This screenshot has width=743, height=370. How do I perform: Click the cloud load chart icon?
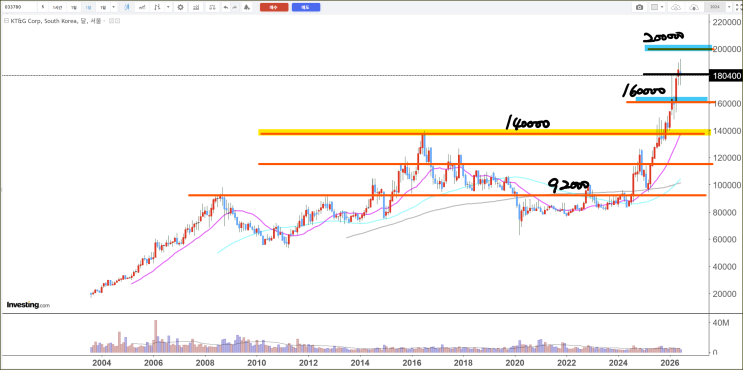[x=694, y=7]
